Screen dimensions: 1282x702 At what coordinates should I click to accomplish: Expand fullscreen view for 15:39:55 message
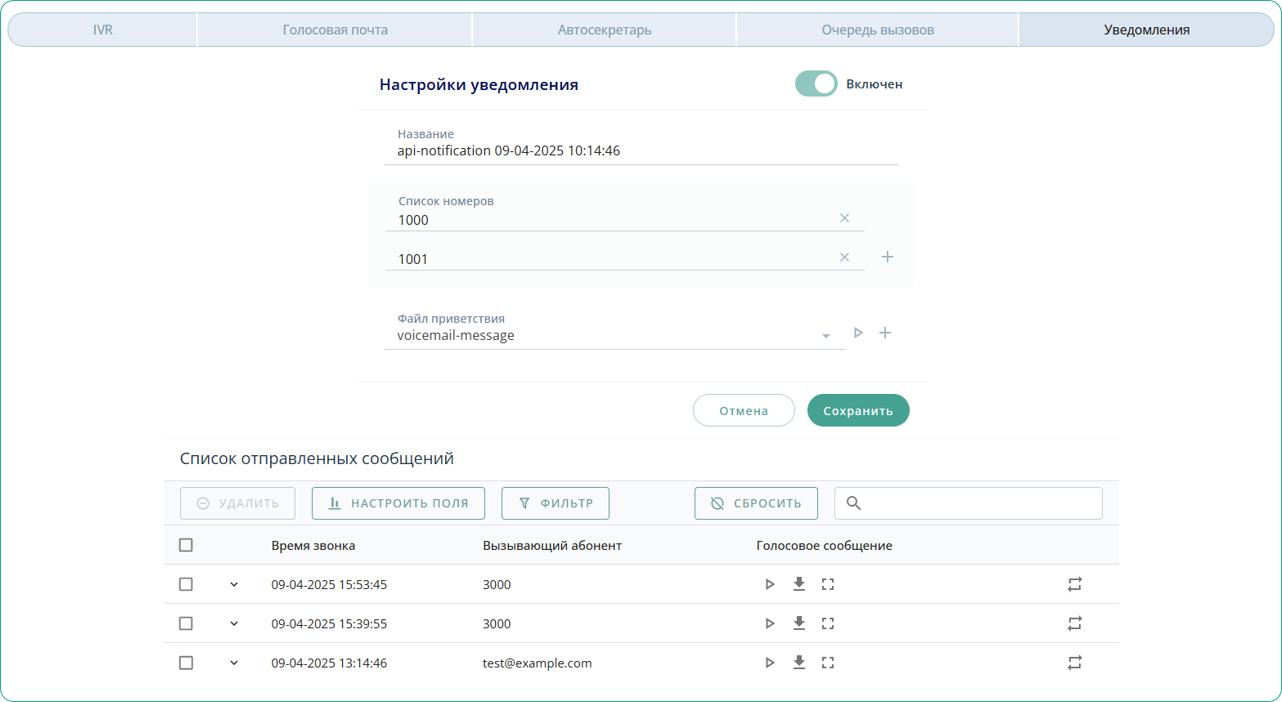[828, 624]
